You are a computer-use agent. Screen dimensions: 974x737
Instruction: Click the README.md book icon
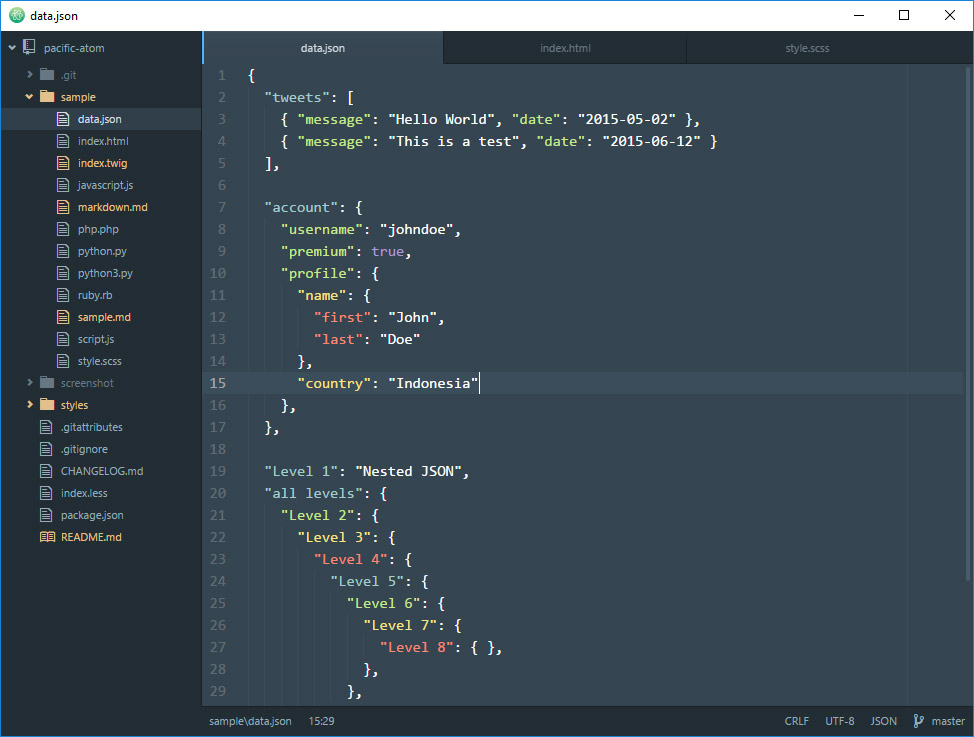pos(47,537)
